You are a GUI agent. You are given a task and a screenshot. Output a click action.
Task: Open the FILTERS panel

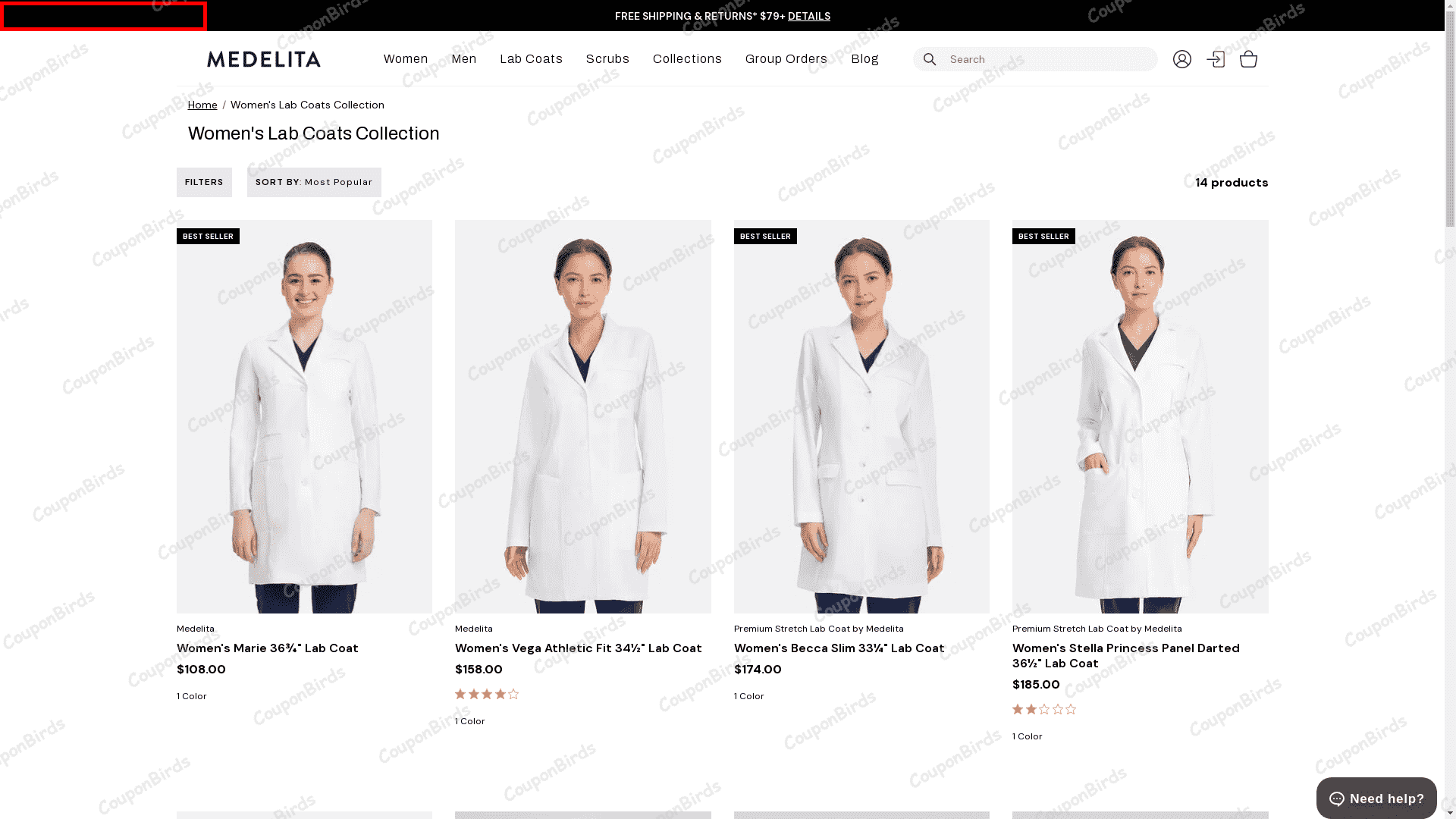tap(204, 182)
